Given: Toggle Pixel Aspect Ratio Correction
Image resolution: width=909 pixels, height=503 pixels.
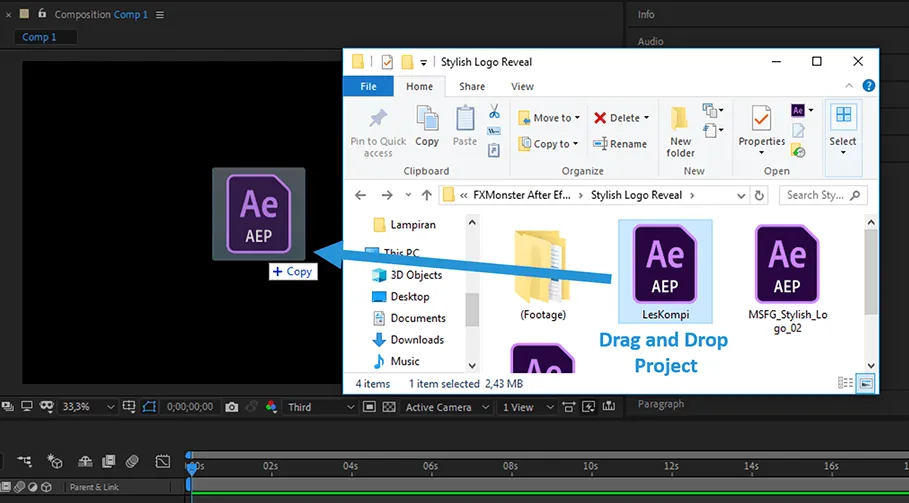Looking at the screenshot, I should pos(569,407).
